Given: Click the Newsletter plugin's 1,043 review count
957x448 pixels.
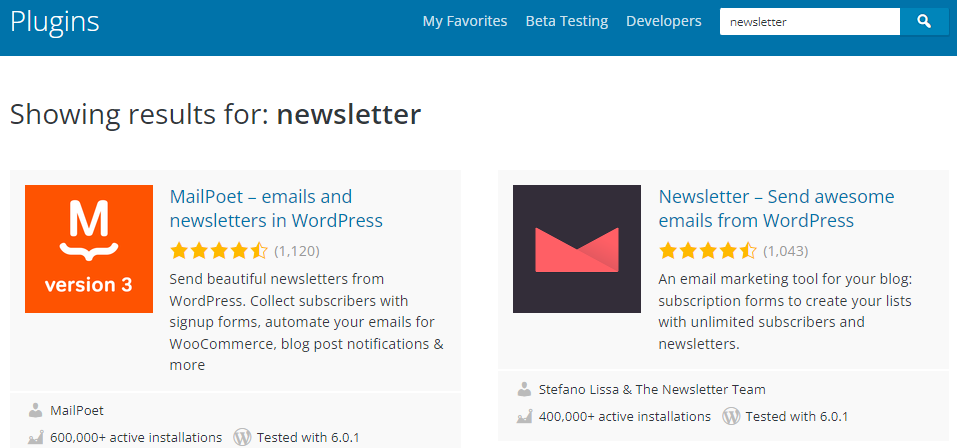Looking at the screenshot, I should tap(786, 250).
